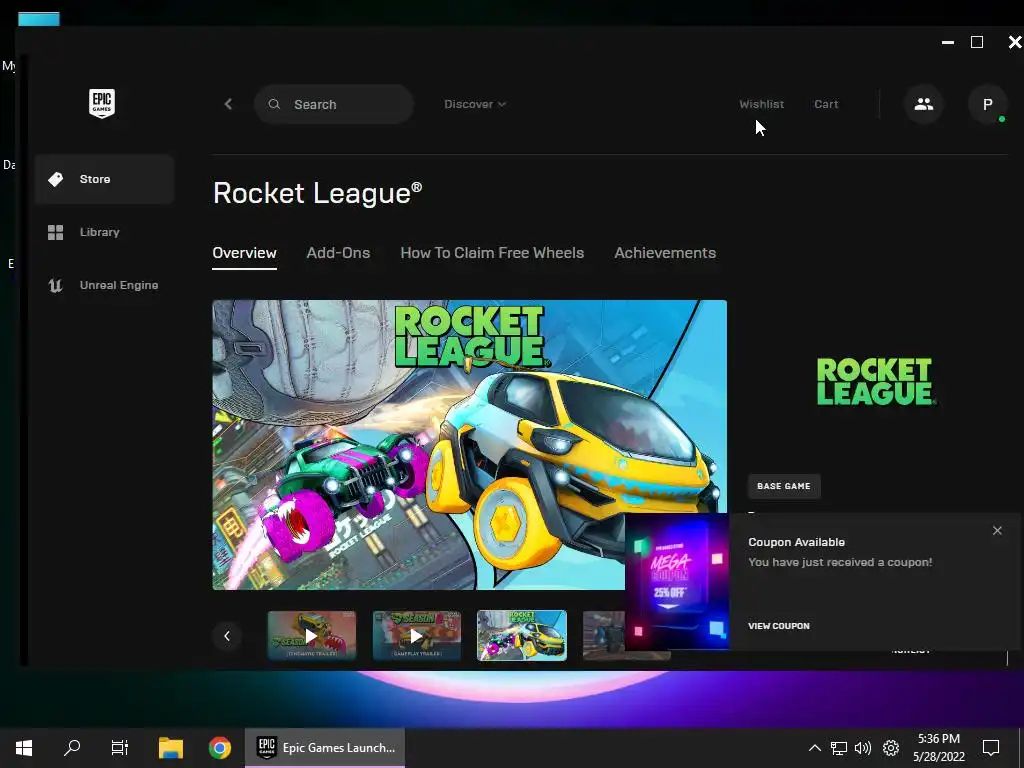Open File Explorer from the taskbar
Image resolution: width=1024 pixels, height=768 pixels.
pos(170,748)
